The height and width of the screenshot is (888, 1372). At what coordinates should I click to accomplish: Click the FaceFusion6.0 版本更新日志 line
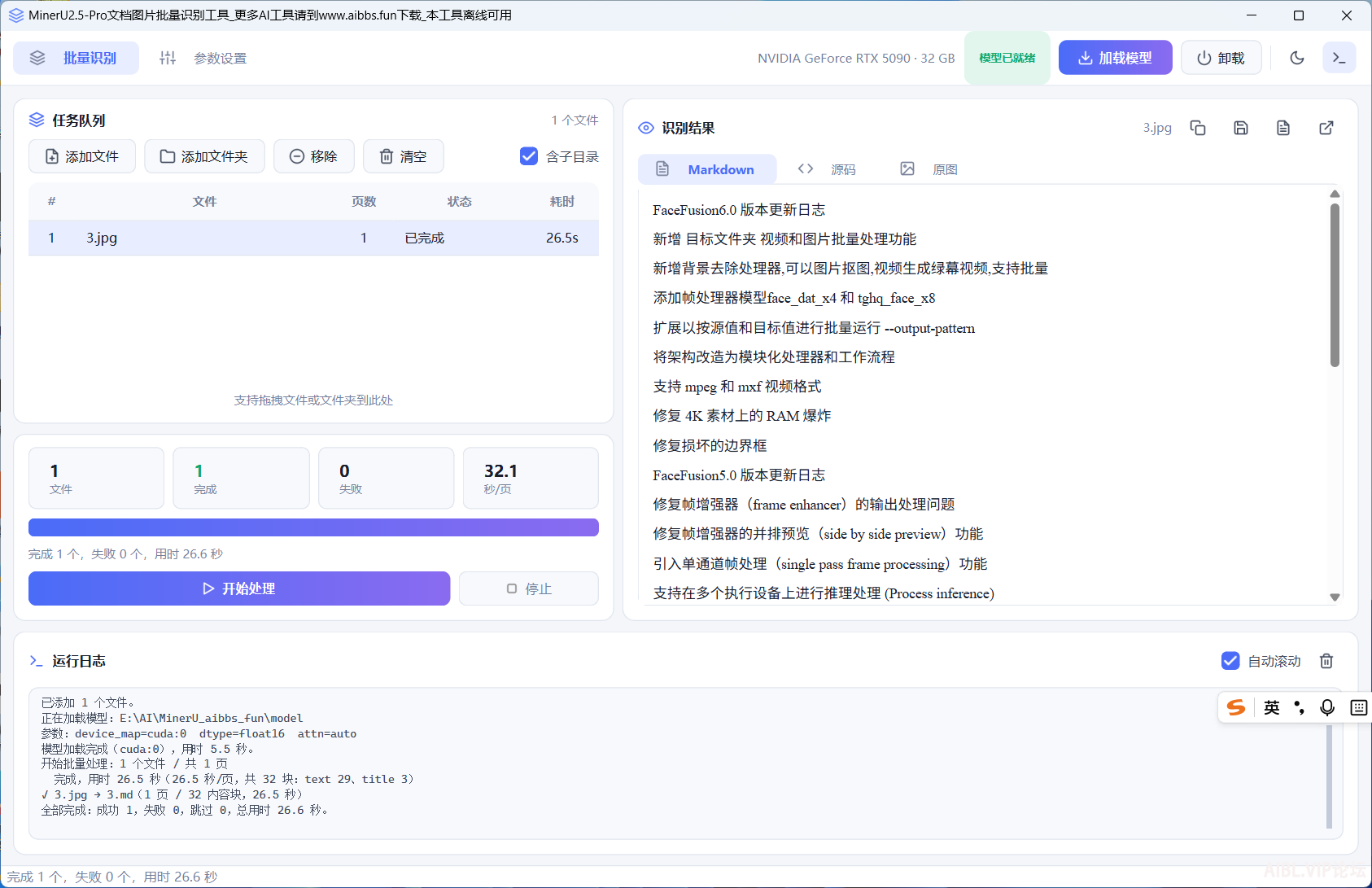point(739,210)
